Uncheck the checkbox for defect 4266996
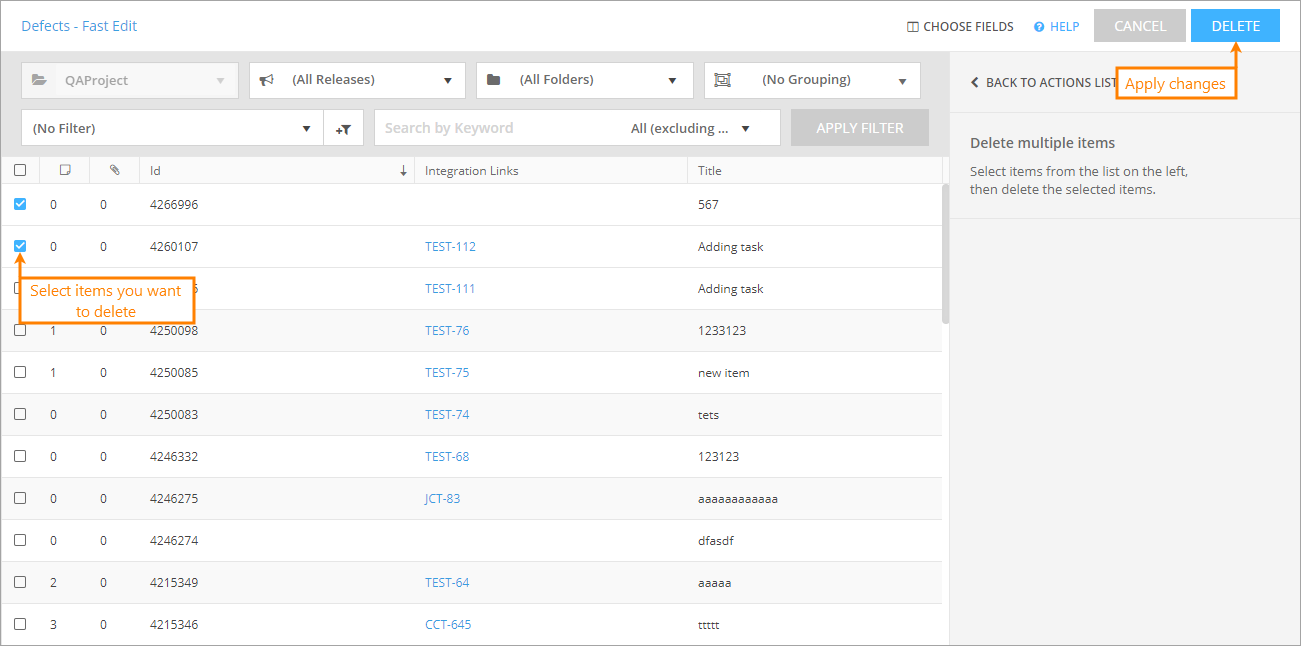Image resolution: width=1301 pixels, height=646 pixels. coord(20,204)
